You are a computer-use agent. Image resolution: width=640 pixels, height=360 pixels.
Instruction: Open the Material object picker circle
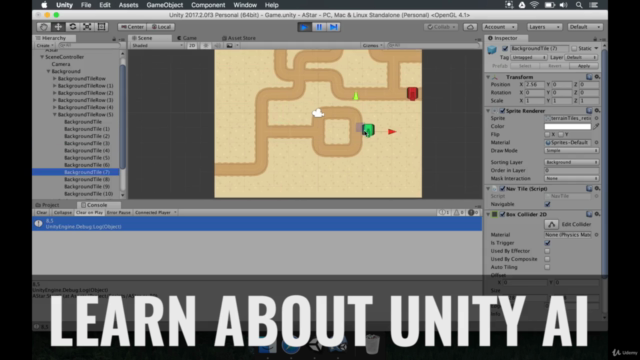(x=596, y=142)
